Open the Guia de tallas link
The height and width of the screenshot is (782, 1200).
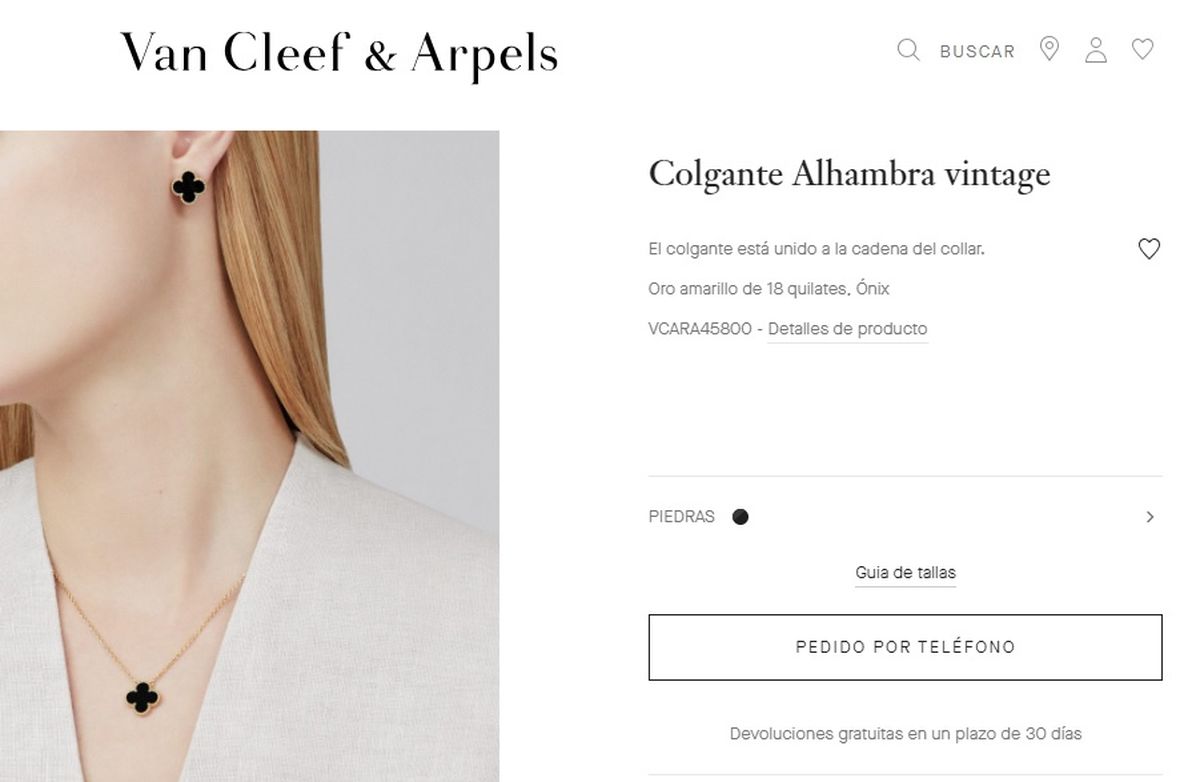pyautogui.click(x=905, y=573)
